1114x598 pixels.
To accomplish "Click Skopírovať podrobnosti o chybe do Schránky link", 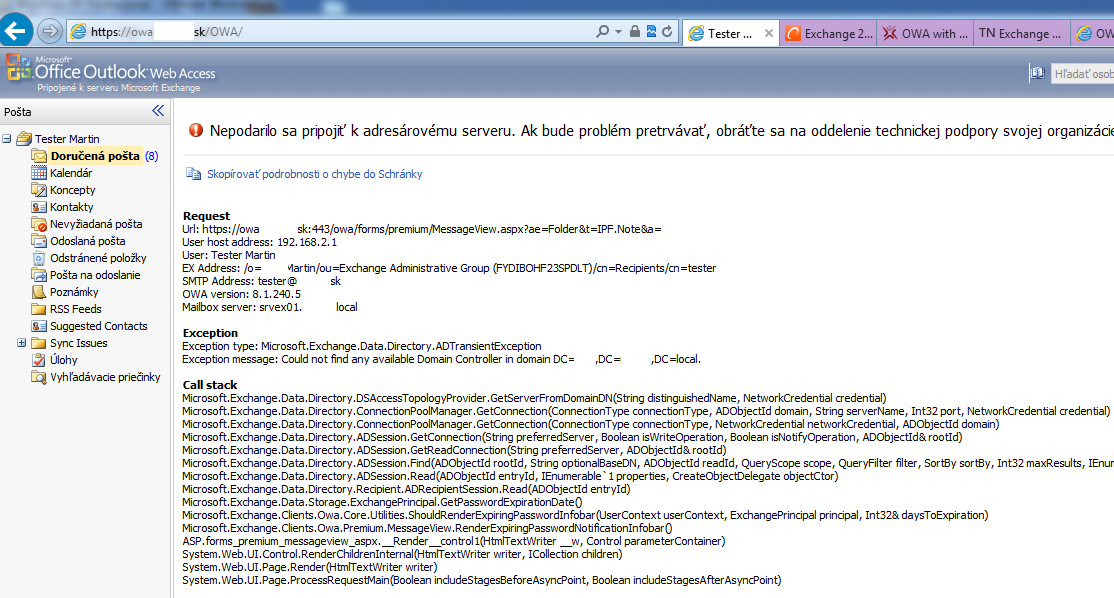I will pyautogui.click(x=315, y=174).
